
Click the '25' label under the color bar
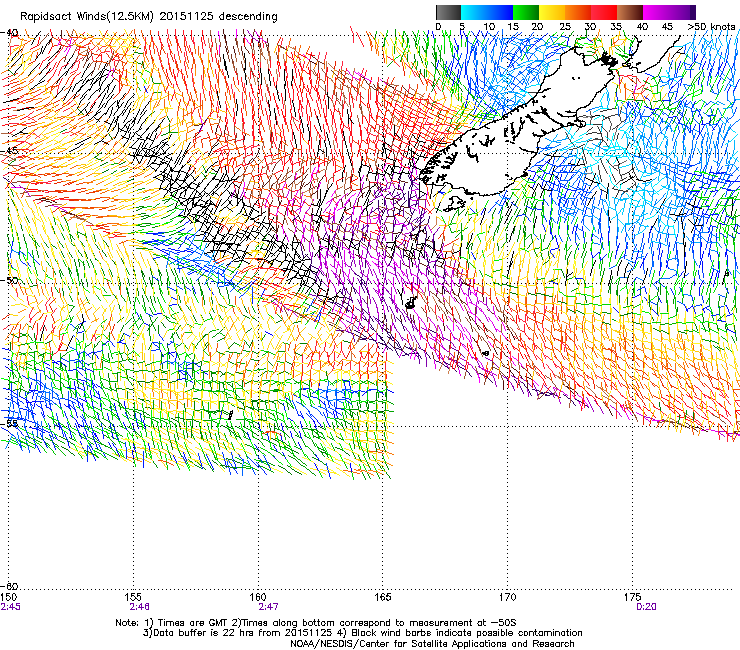pyautogui.click(x=565, y=27)
